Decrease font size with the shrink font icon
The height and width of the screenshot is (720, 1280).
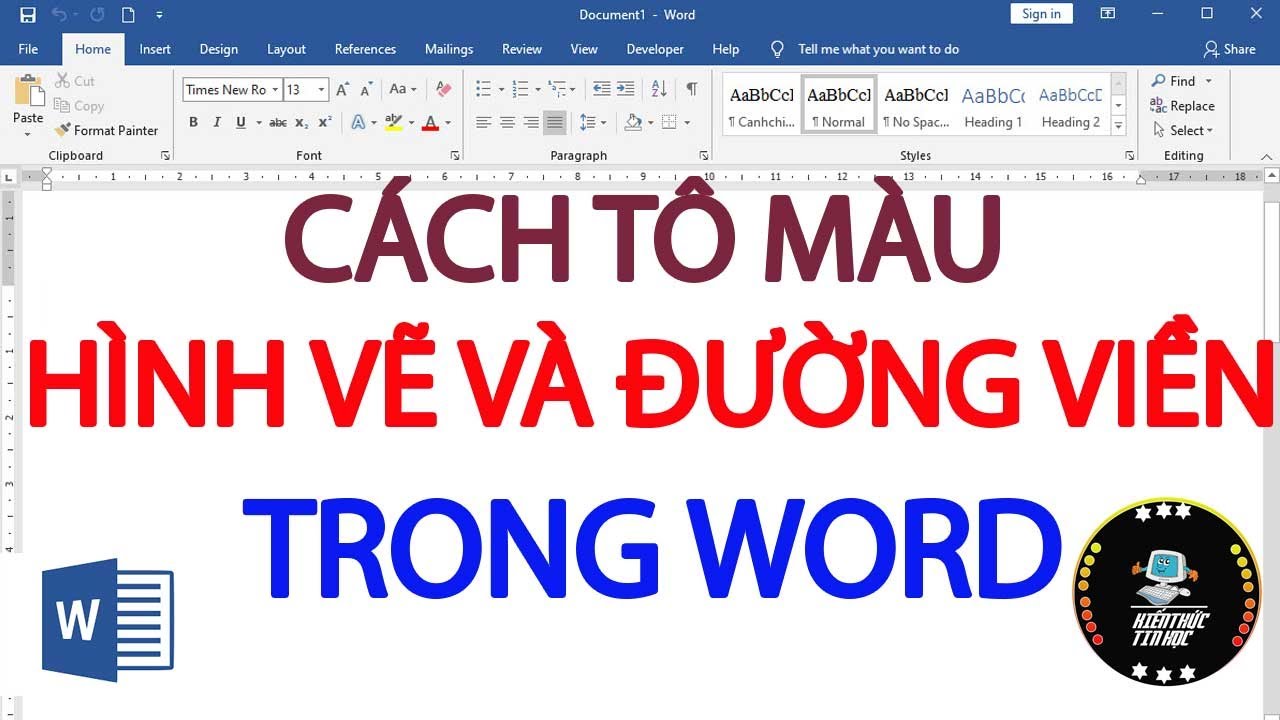coord(366,89)
